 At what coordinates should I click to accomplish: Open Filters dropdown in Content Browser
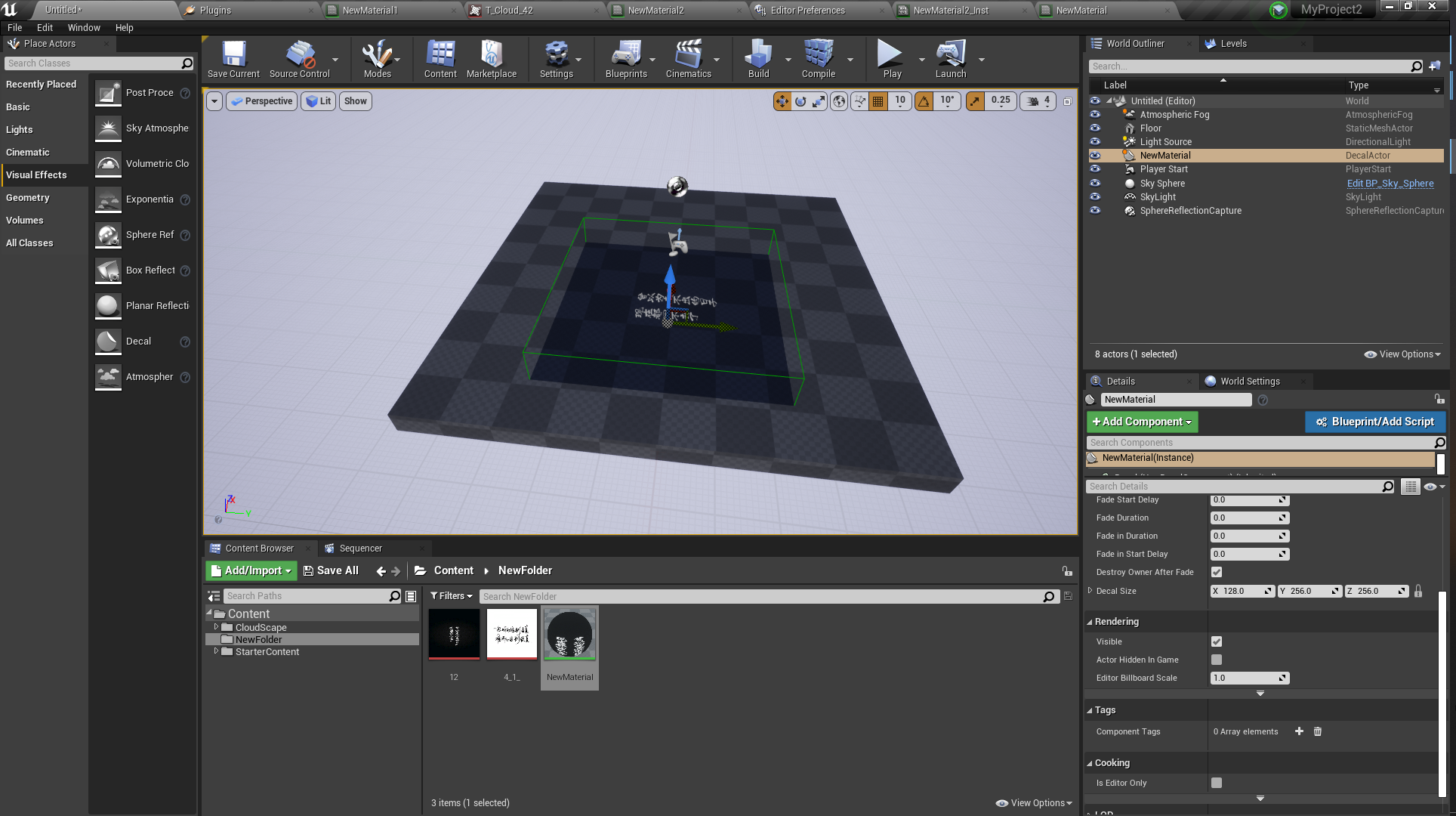click(x=452, y=596)
